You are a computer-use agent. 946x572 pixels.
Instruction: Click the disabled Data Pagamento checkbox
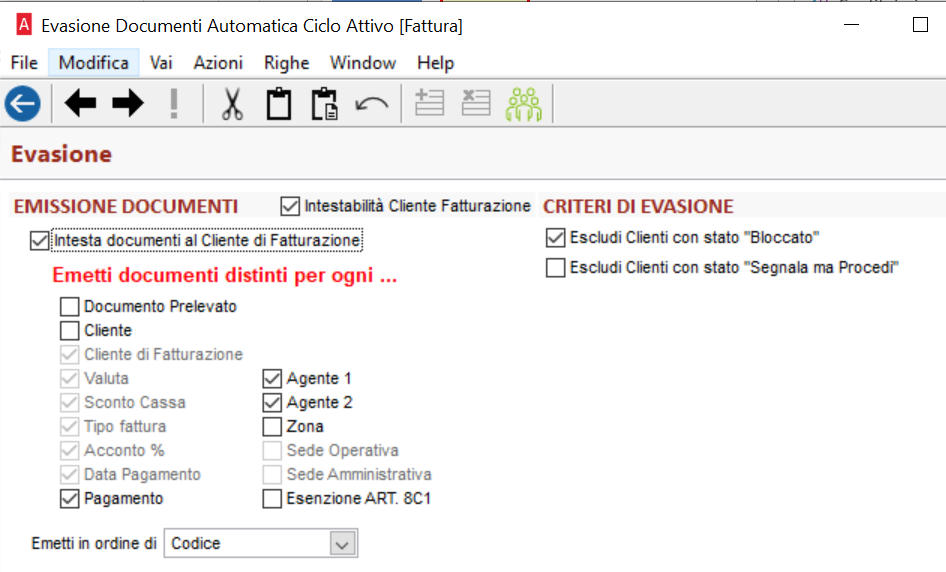pyautogui.click(x=70, y=474)
